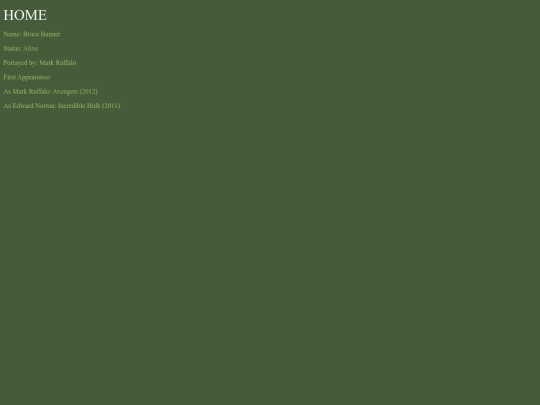Click the 'First Appearance:' heading text
This screenshot has width=540, height=405.
pos(27,77)
